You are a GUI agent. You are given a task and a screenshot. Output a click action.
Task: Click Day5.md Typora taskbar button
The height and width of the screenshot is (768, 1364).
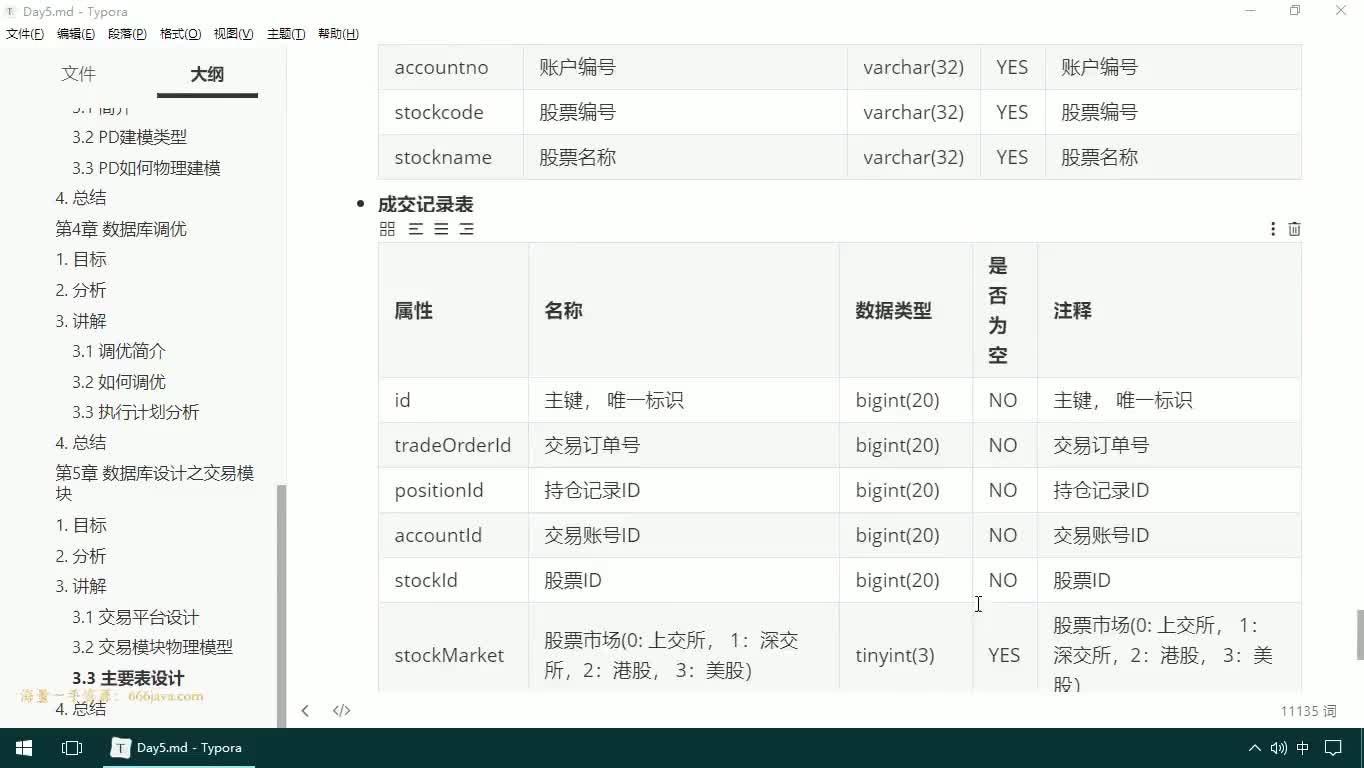tap(179, 748)
